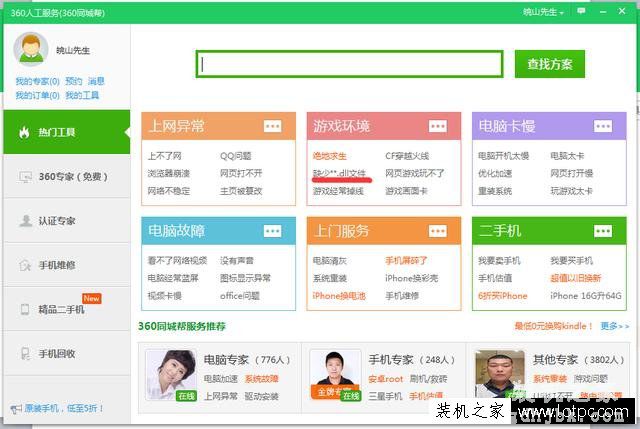Viewport: 640px width, 429px height.
Task: Select 优化加速 under 电脑卡慢
Action: click(x=495, y=173)
